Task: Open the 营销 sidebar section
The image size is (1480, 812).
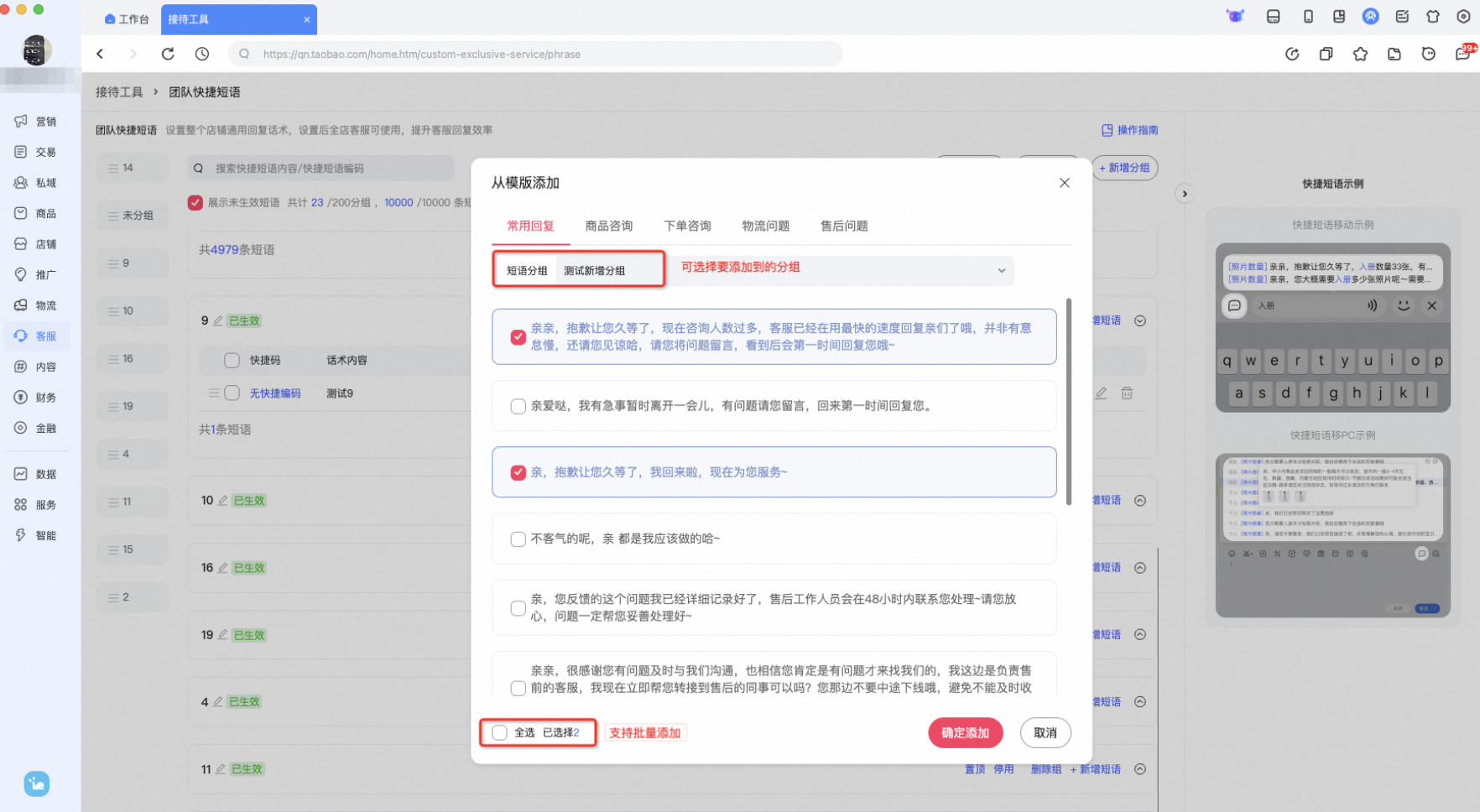Action: click(35, 122)
